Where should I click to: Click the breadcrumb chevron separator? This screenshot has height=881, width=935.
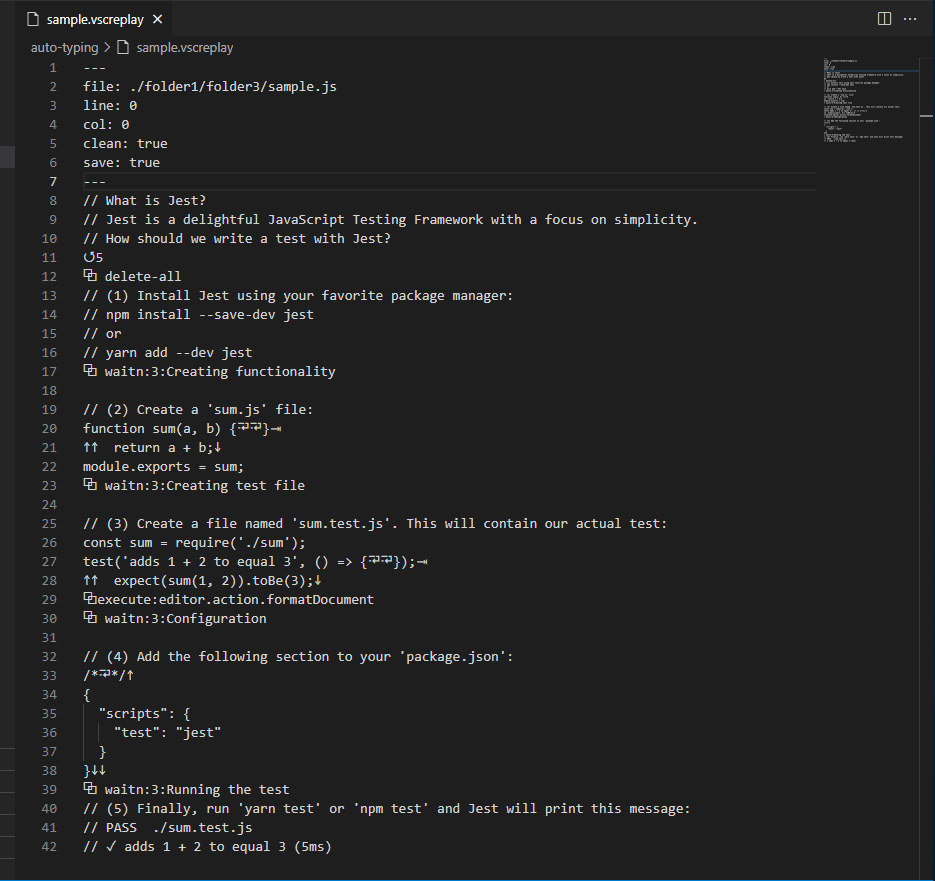(x=107, y=48)
